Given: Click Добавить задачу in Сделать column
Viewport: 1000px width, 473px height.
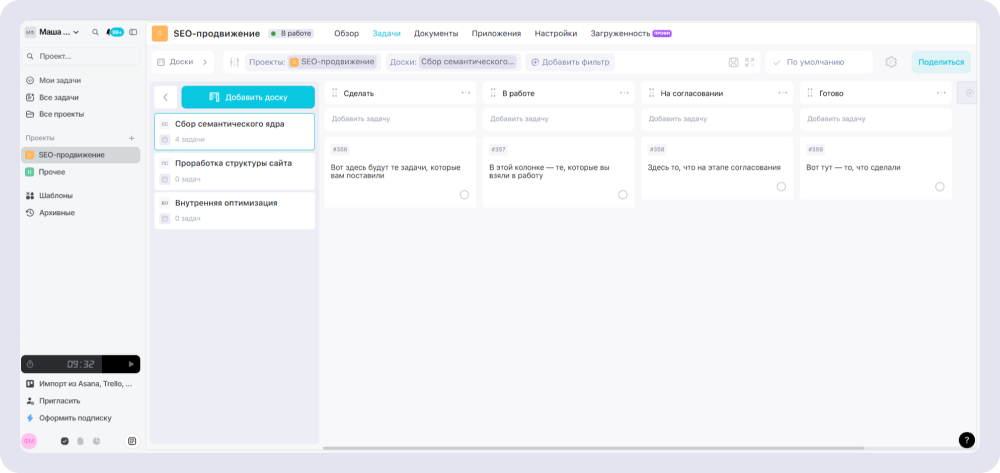Looking at the screenshot, I should (x=400, y=119).
